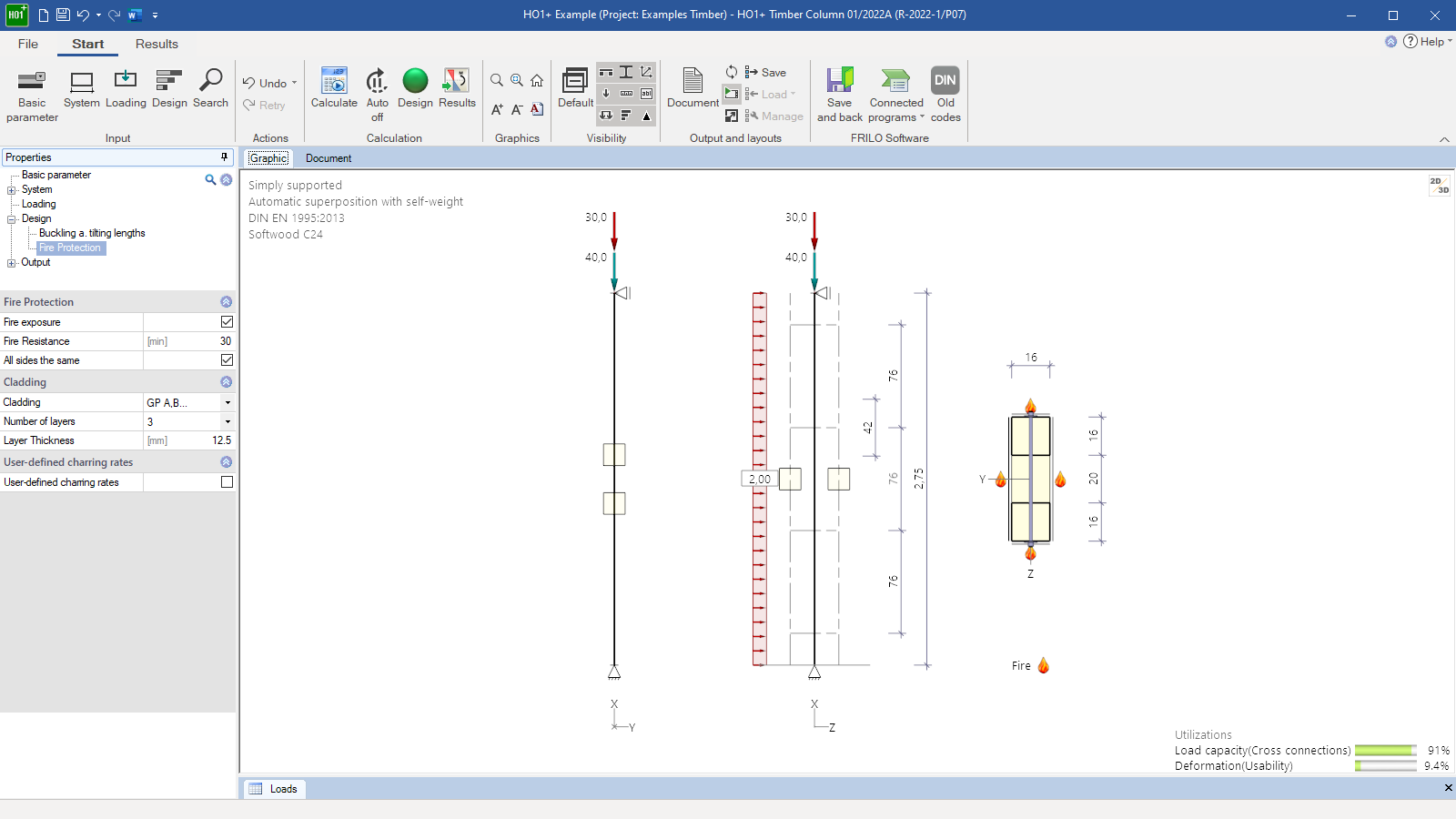Open the font settings icon in Graphics
This screenshot has width=1456, height=819.
coord(537,109)
